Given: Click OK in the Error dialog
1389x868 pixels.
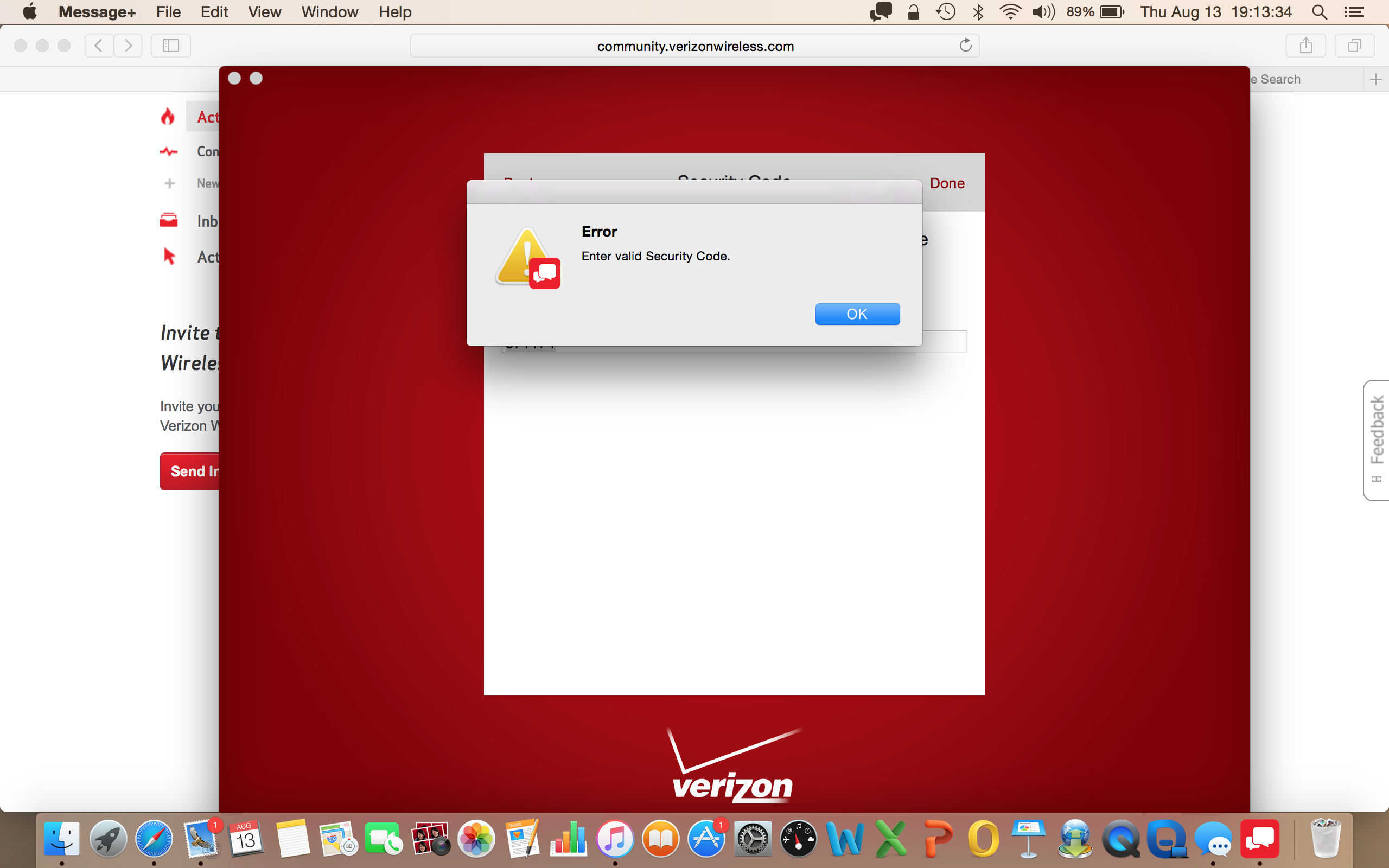Looking at the screenshot, I should [x=857, y=314].
